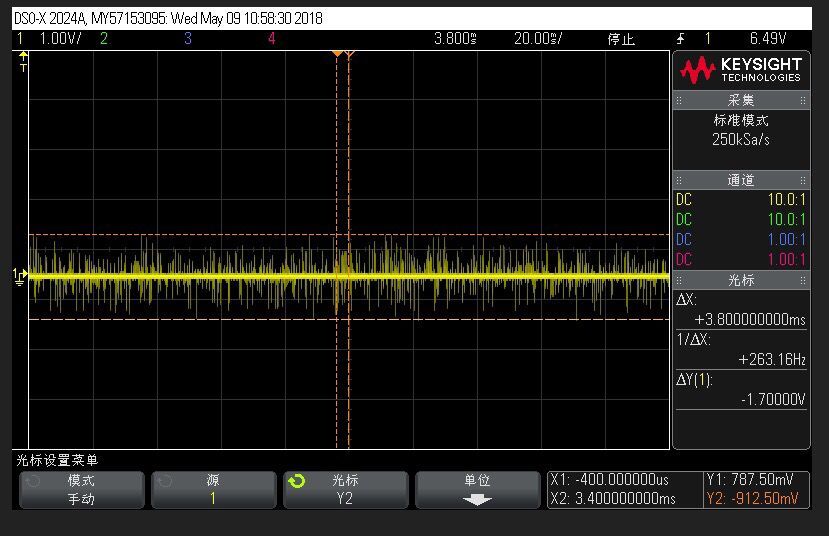Open the 源 source softkey
The width and height of the screenshot is (829, 536).
[x=213, y=490]
